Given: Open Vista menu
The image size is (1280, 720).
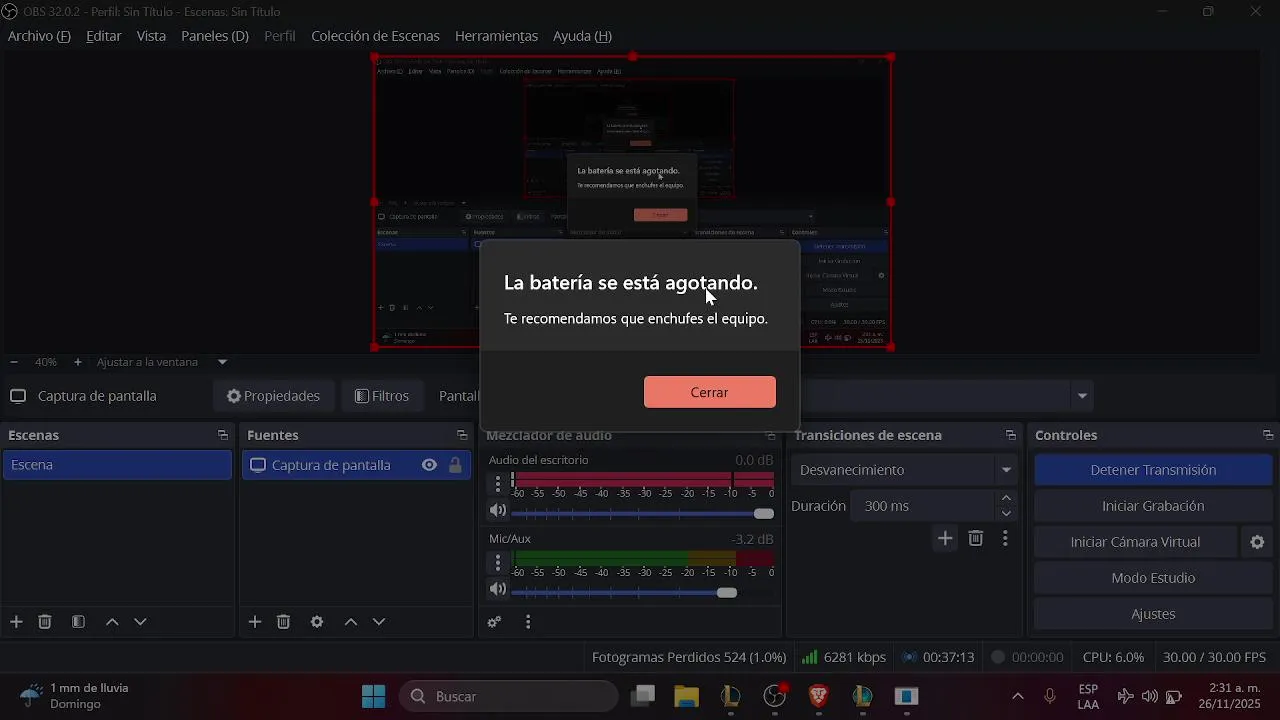Looking at the screenshot, I should pyautogui.click(x=151, y=36).
